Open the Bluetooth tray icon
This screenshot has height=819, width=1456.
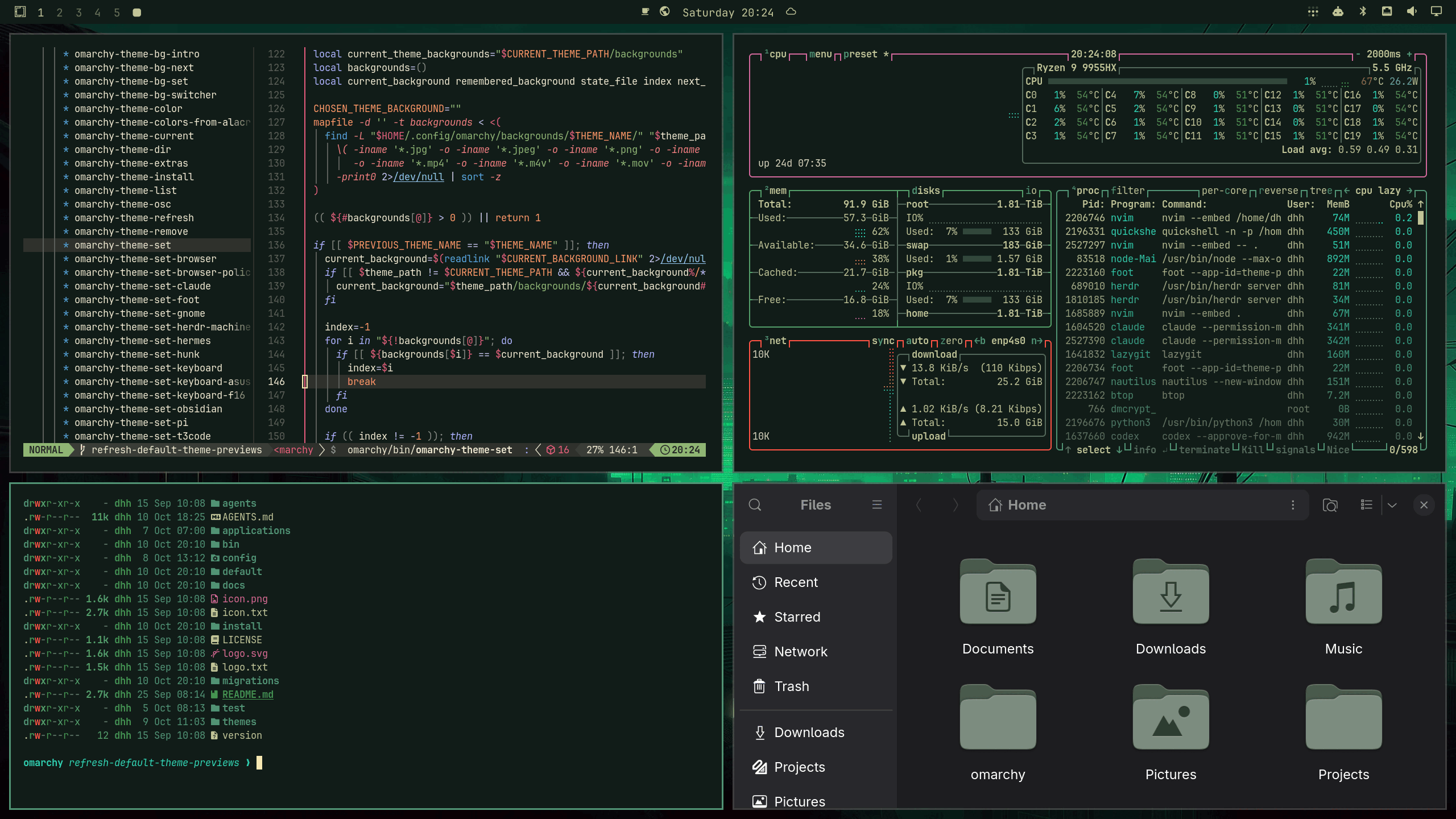pos(1363,11)
